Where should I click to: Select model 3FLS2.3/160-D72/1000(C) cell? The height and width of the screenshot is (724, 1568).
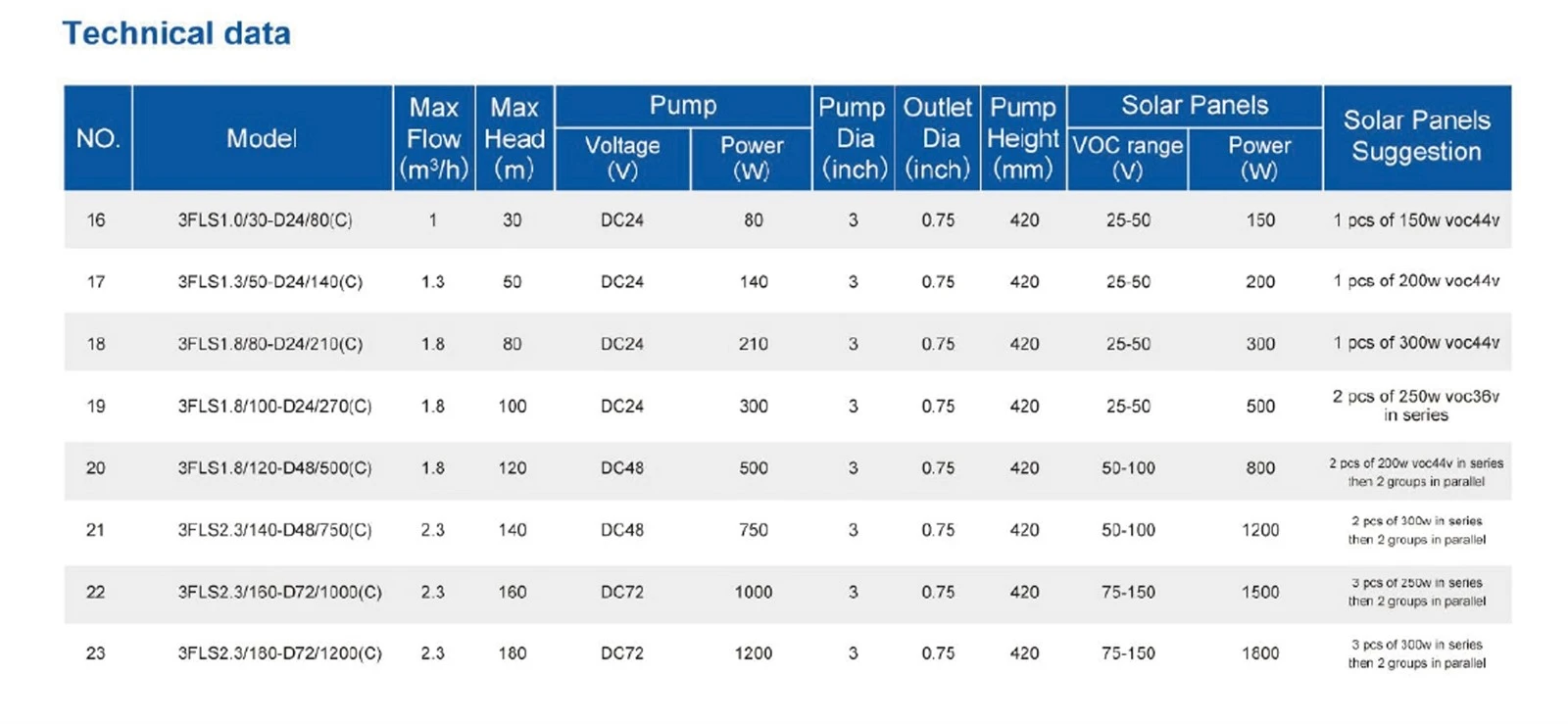coord(279,592)
